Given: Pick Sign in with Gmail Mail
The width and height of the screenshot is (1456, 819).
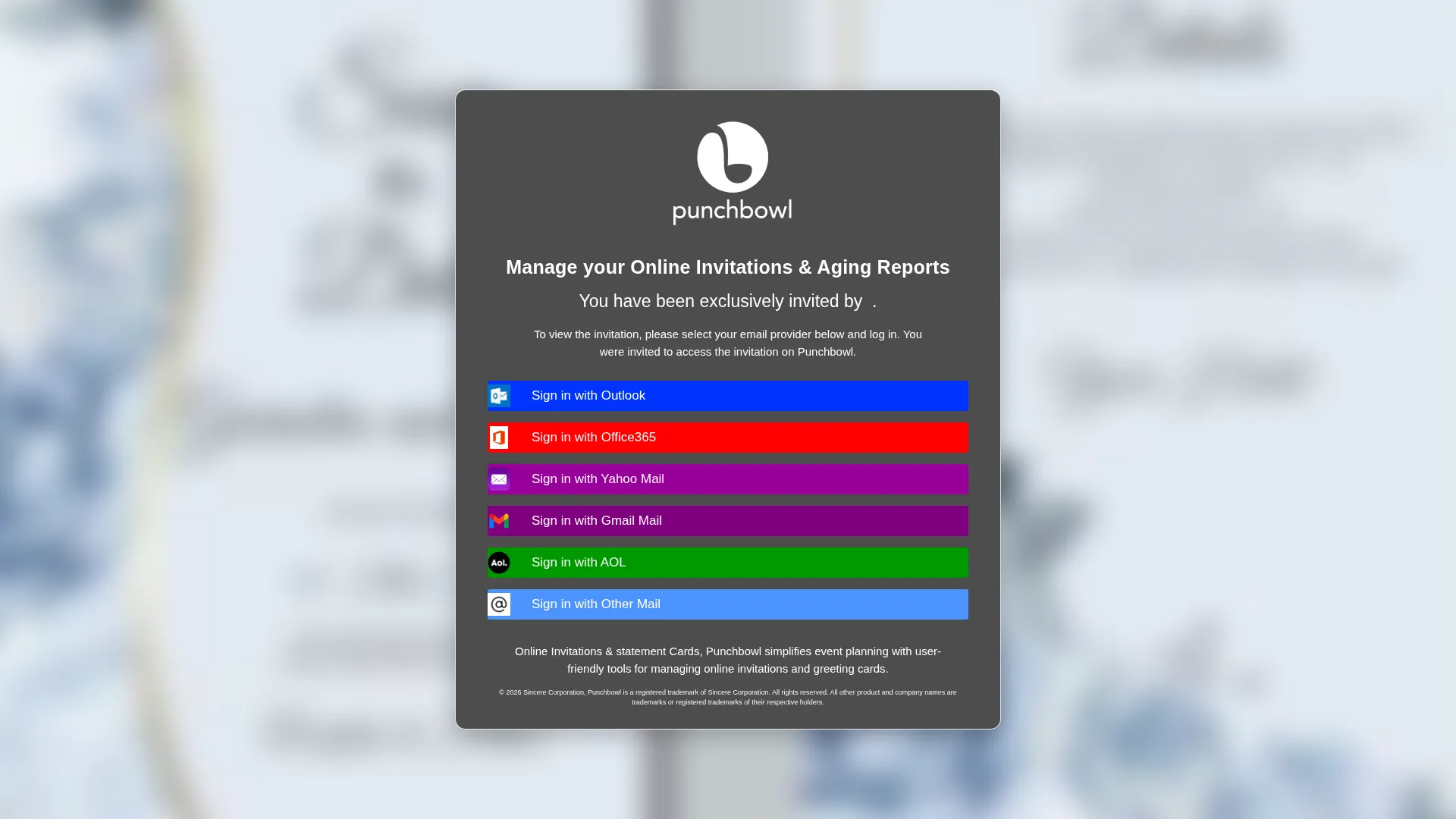Looking at the screenshot, I should tap(728, 521).
